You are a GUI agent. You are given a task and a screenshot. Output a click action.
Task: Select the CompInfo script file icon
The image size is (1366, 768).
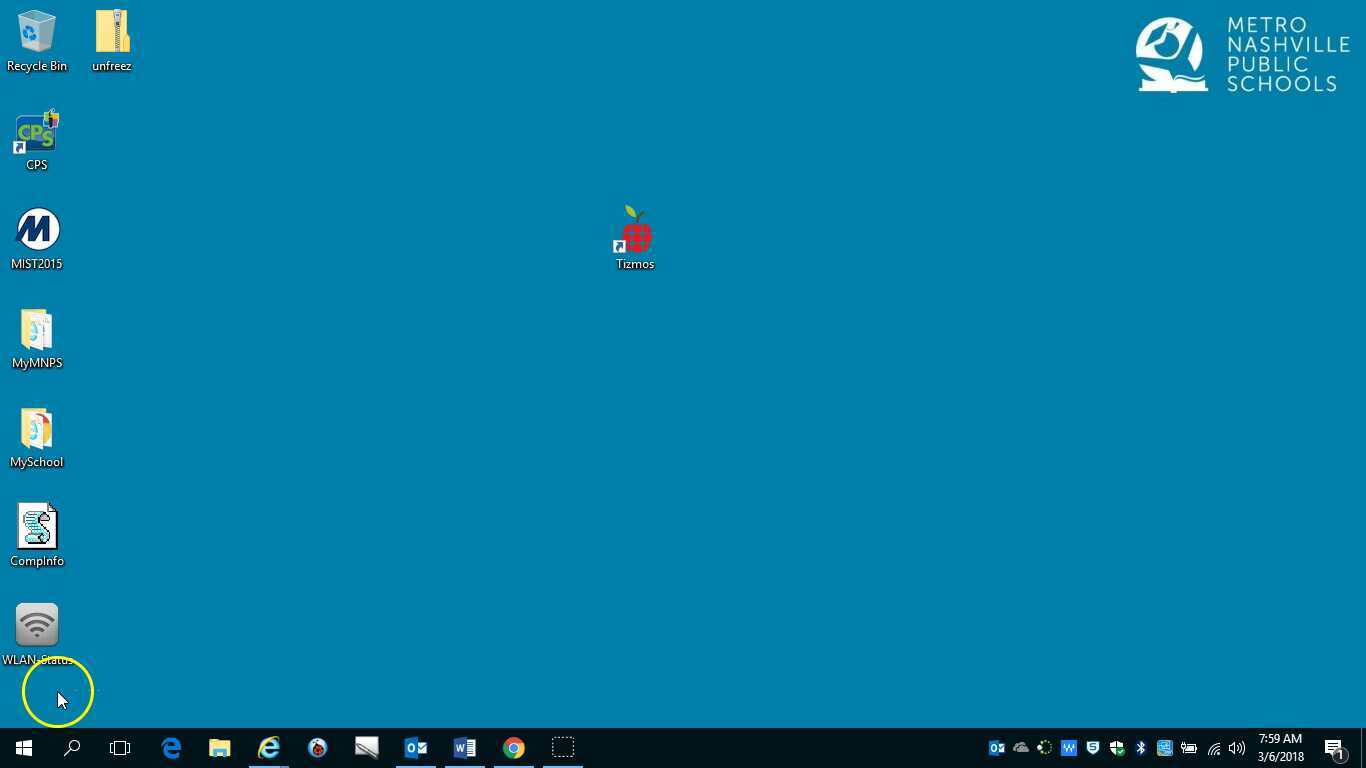(37, 536)
